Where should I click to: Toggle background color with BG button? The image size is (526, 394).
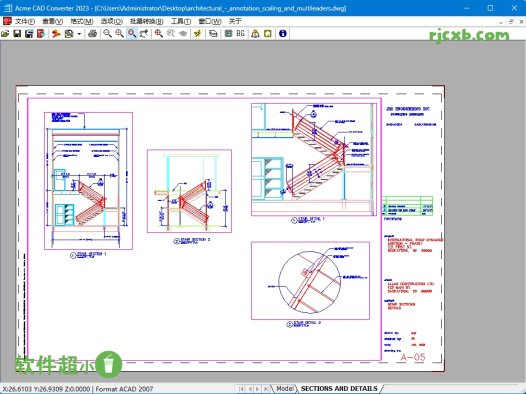[x=241, y=34]
